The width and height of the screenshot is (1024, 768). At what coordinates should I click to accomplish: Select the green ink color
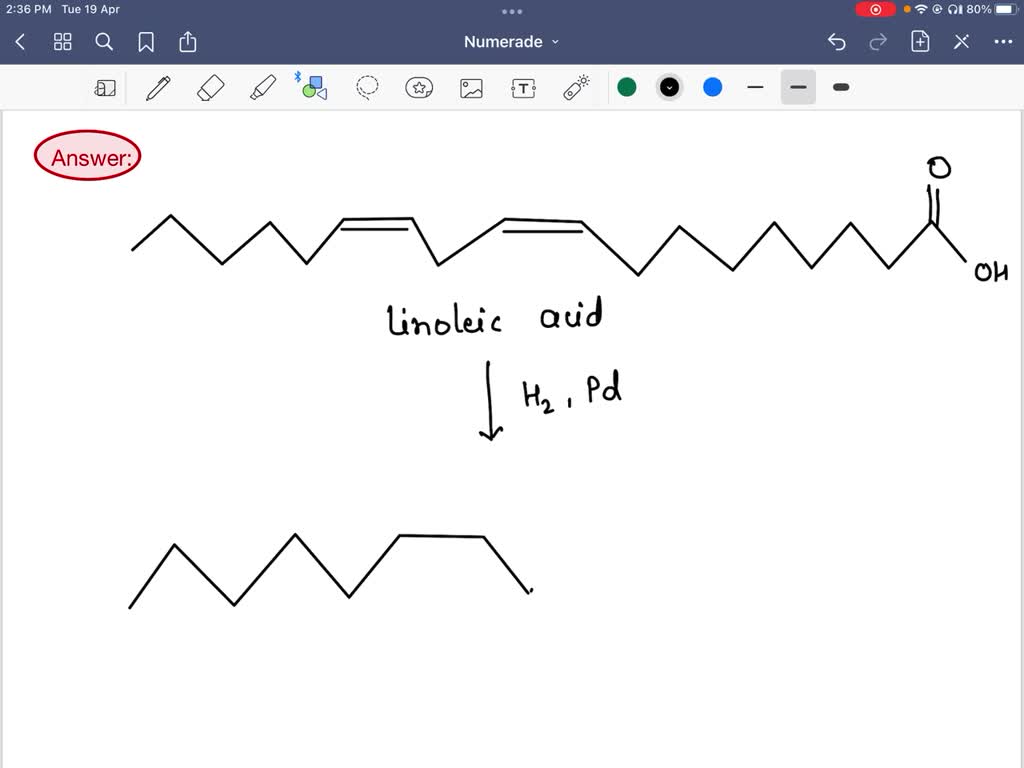pyautogui.click(x=627, y=87)
